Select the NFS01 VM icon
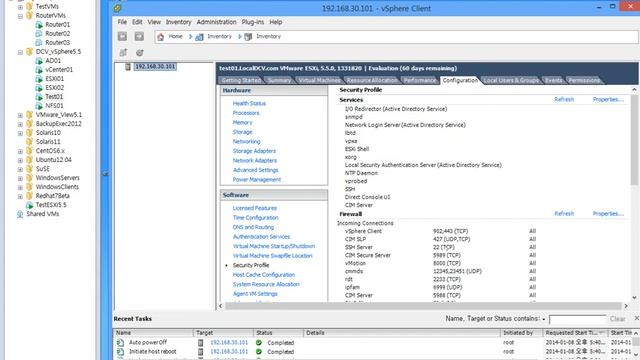640x360 pixels. 39,106
